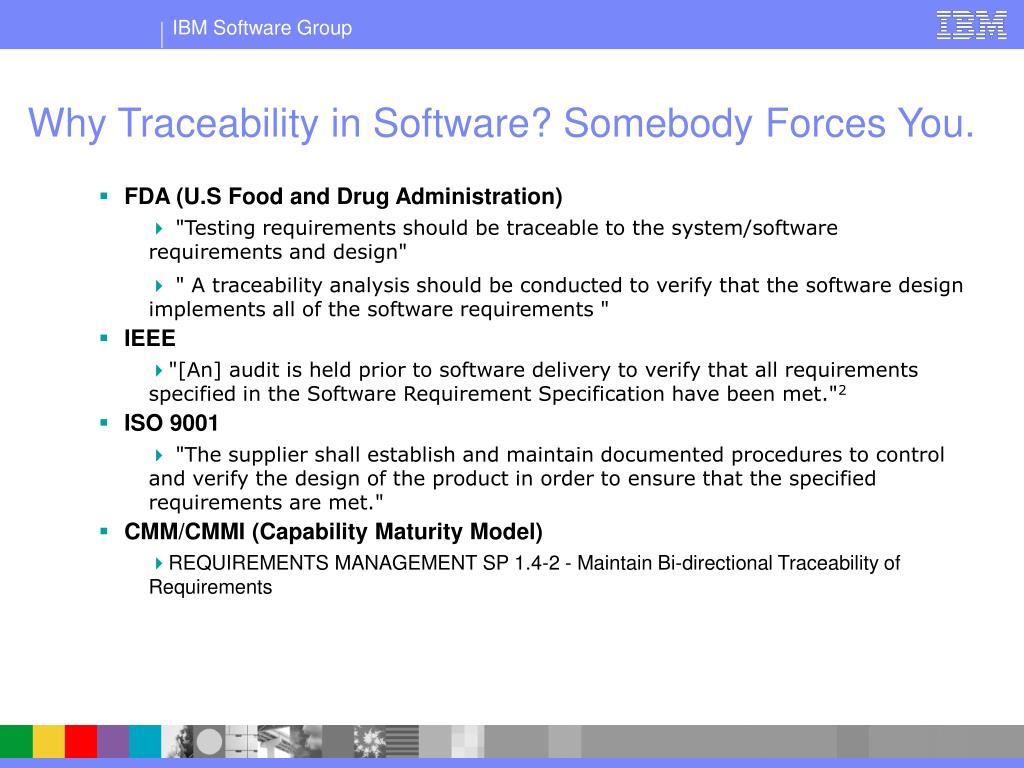
Task: Click the red square in the footer
Action: coord(81,741)
